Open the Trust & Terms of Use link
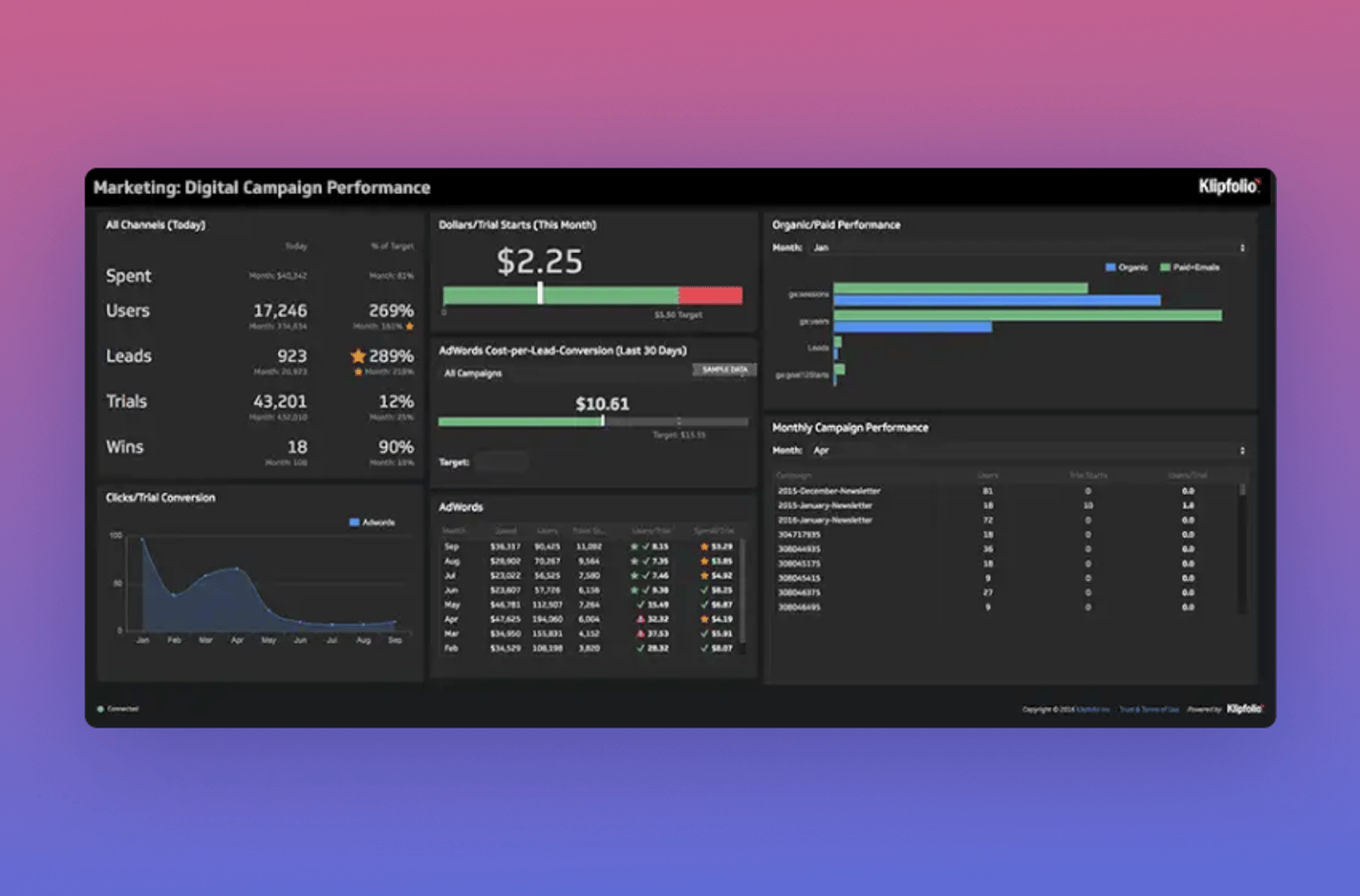Screen dimensions: 1360x896 pyautogui.click(x=1149, y=709)
